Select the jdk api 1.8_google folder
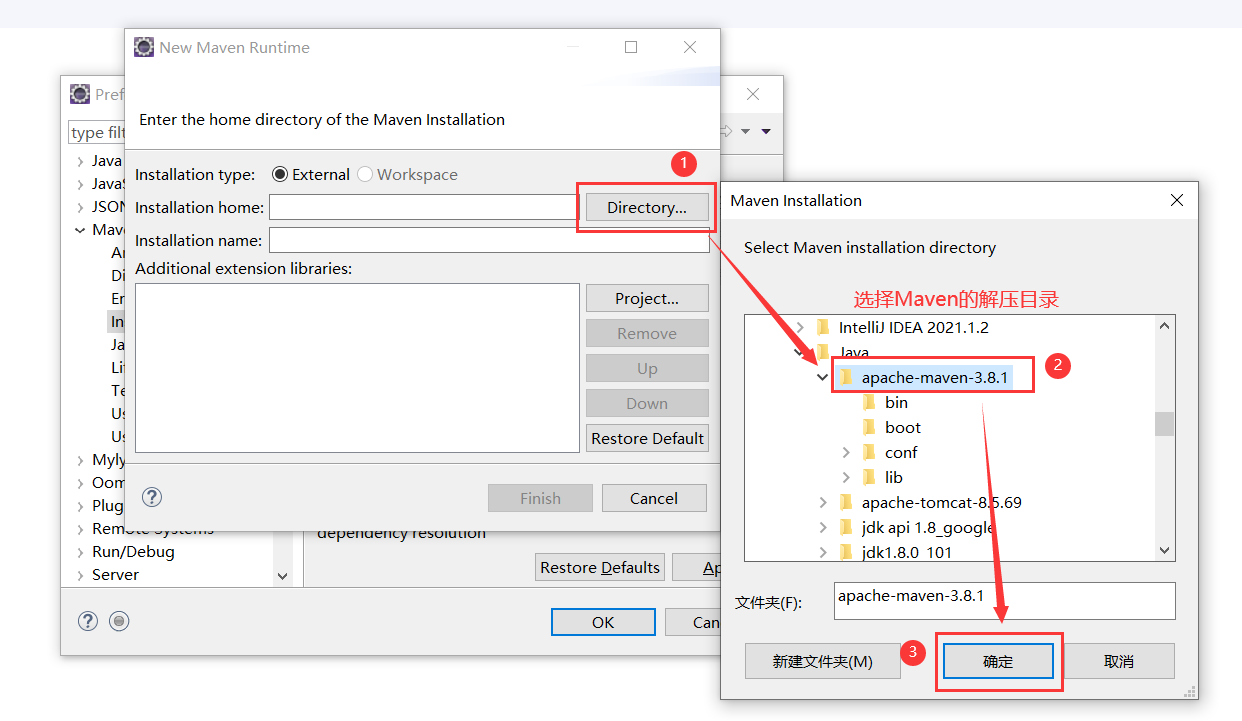Image resolution: width=1242 pixels, height=721 pixels. coord(927,527)
